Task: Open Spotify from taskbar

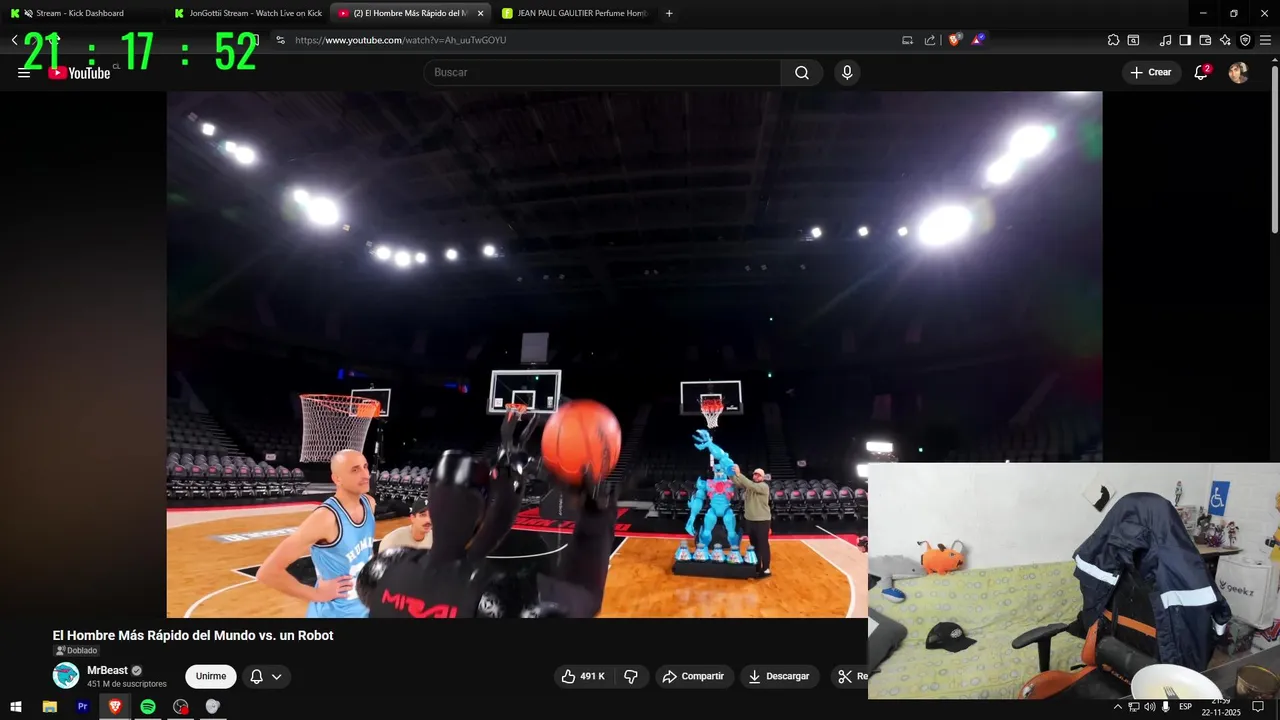Action: [x=148, y=707]
